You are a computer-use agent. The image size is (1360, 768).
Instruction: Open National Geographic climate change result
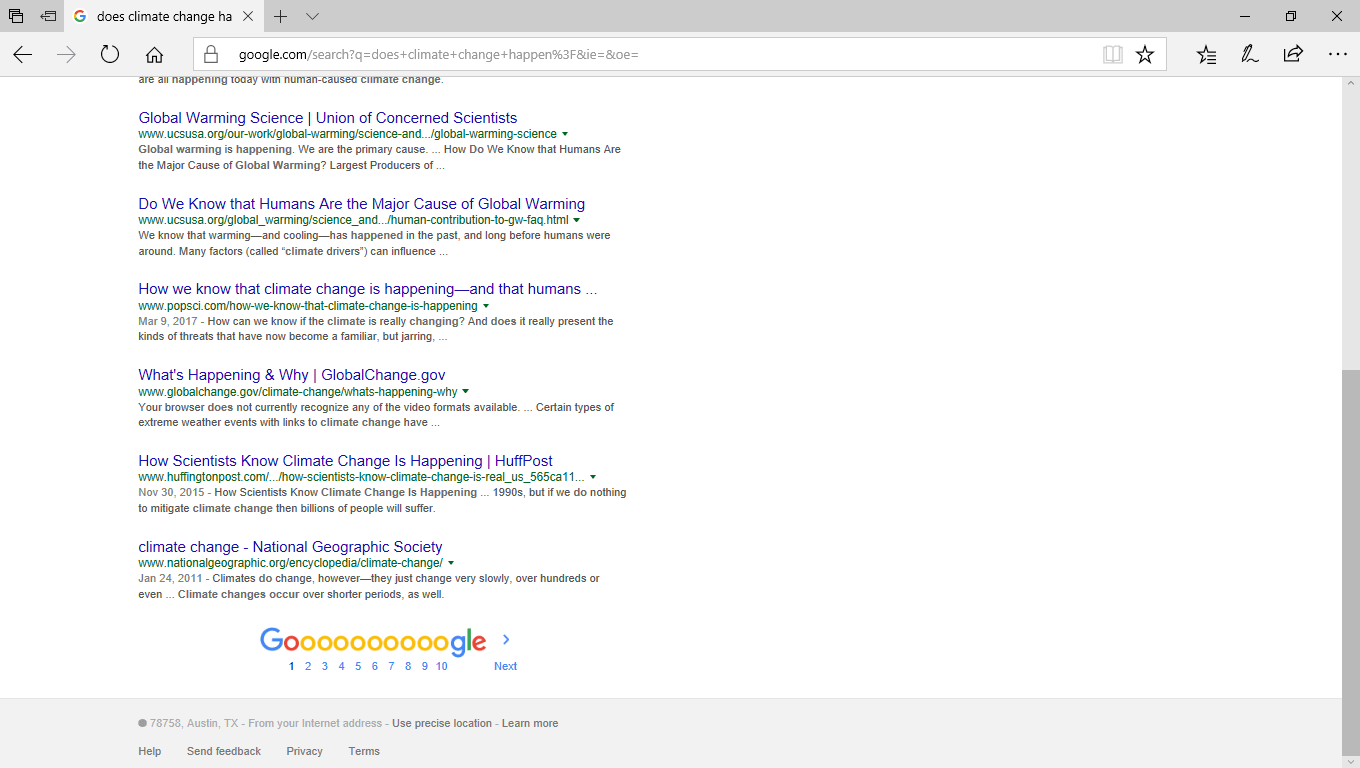(x=290, y=547)
